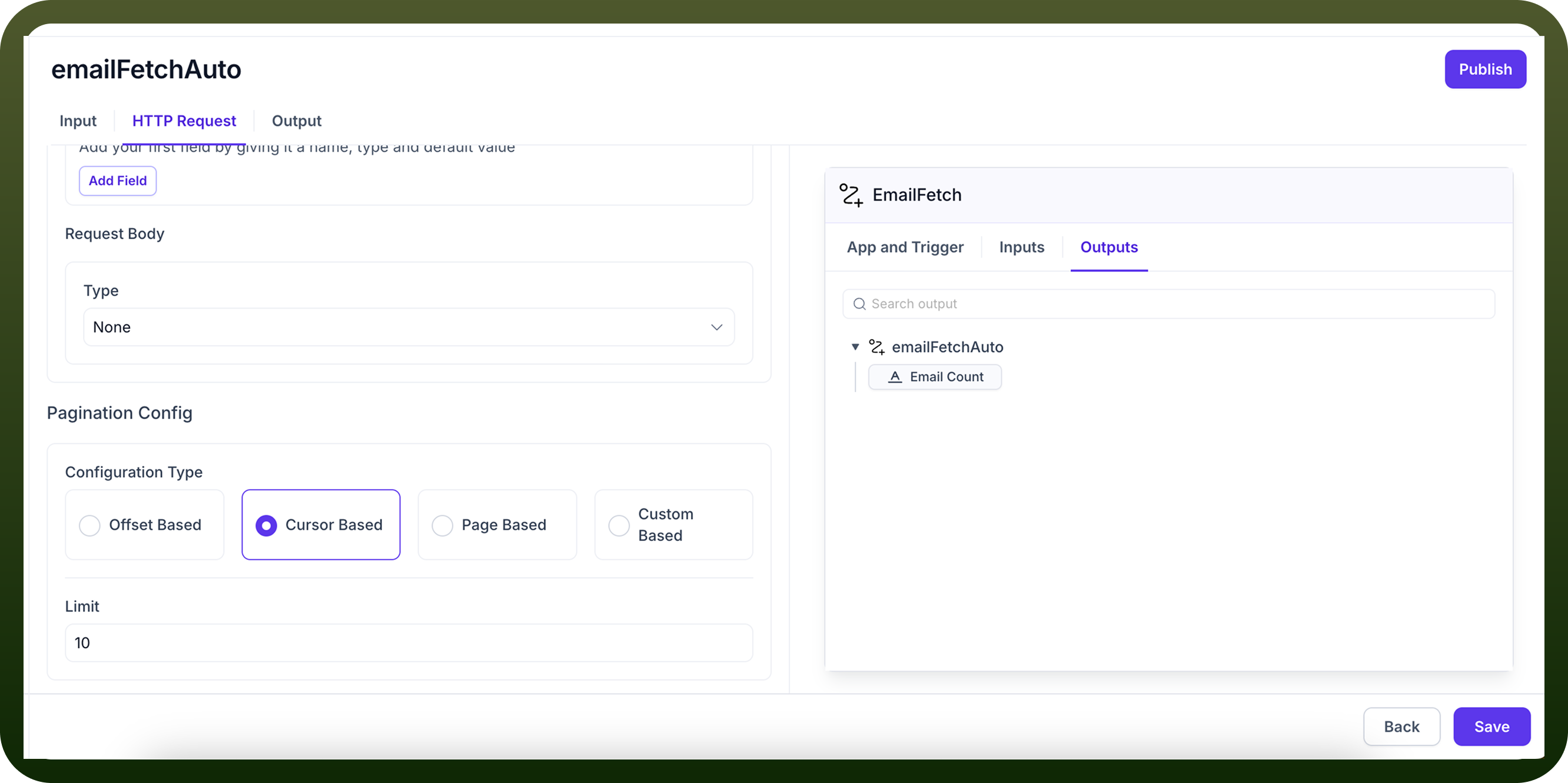
Task: Click the EmailFetch workflow icon in panel header
Action: coord(851,195)
